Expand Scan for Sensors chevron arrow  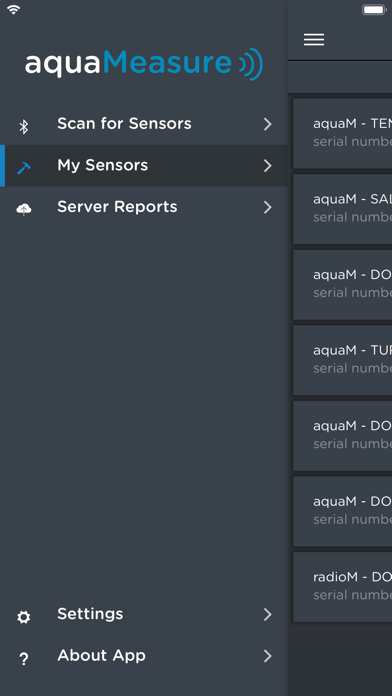pos(267,124)
